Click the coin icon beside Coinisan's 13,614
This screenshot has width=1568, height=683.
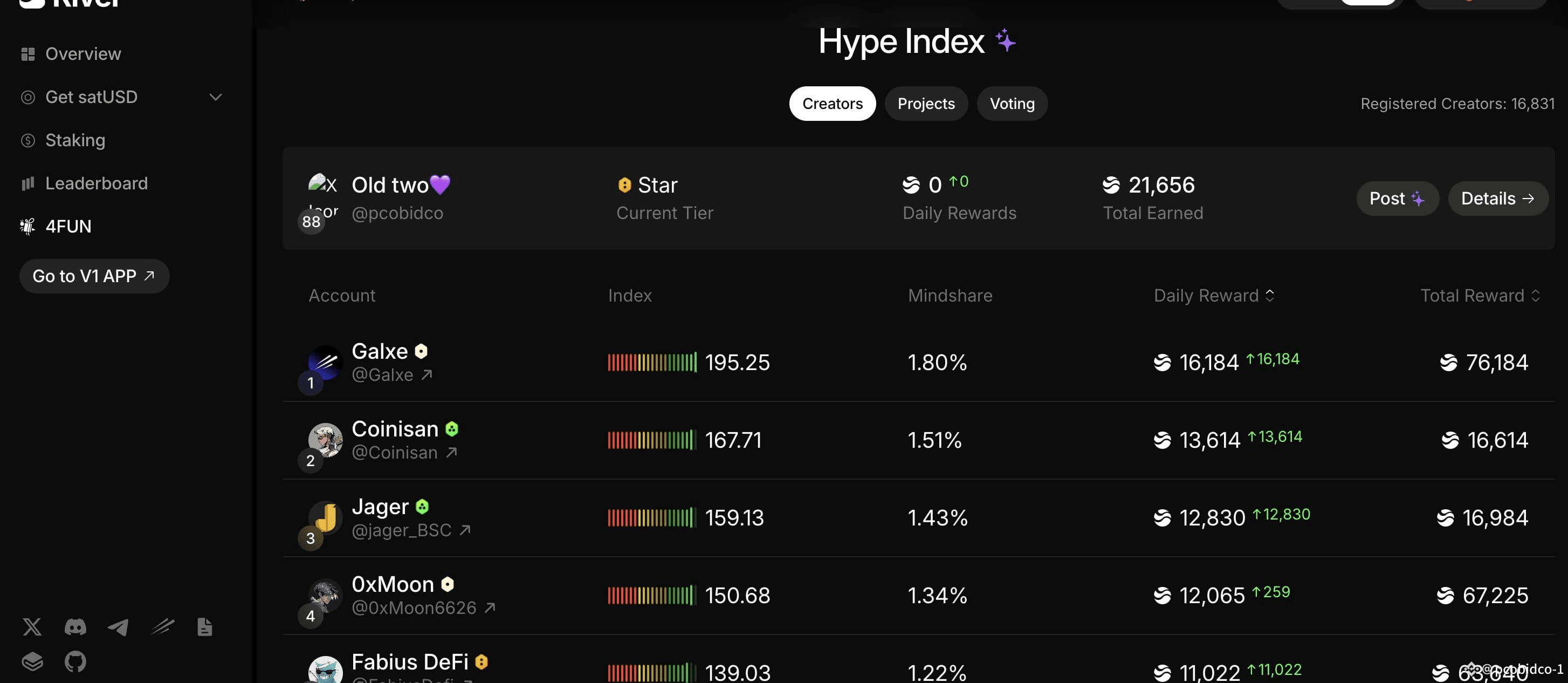click(x=1163, y=440)
